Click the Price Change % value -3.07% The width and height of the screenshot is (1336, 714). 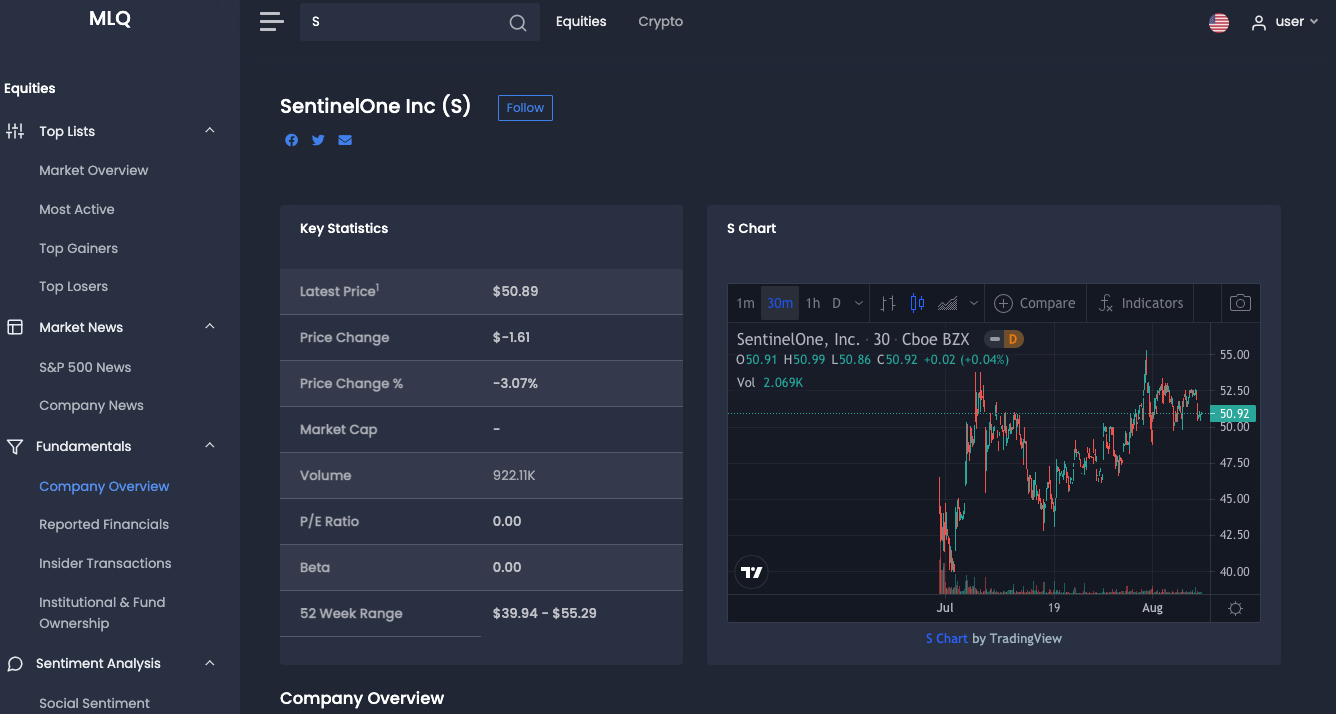(515, 383)
